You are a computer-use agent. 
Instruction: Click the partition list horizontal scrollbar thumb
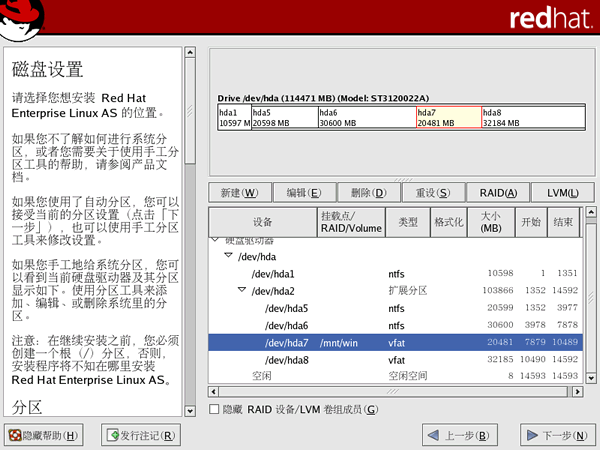[x=393, y=391]
